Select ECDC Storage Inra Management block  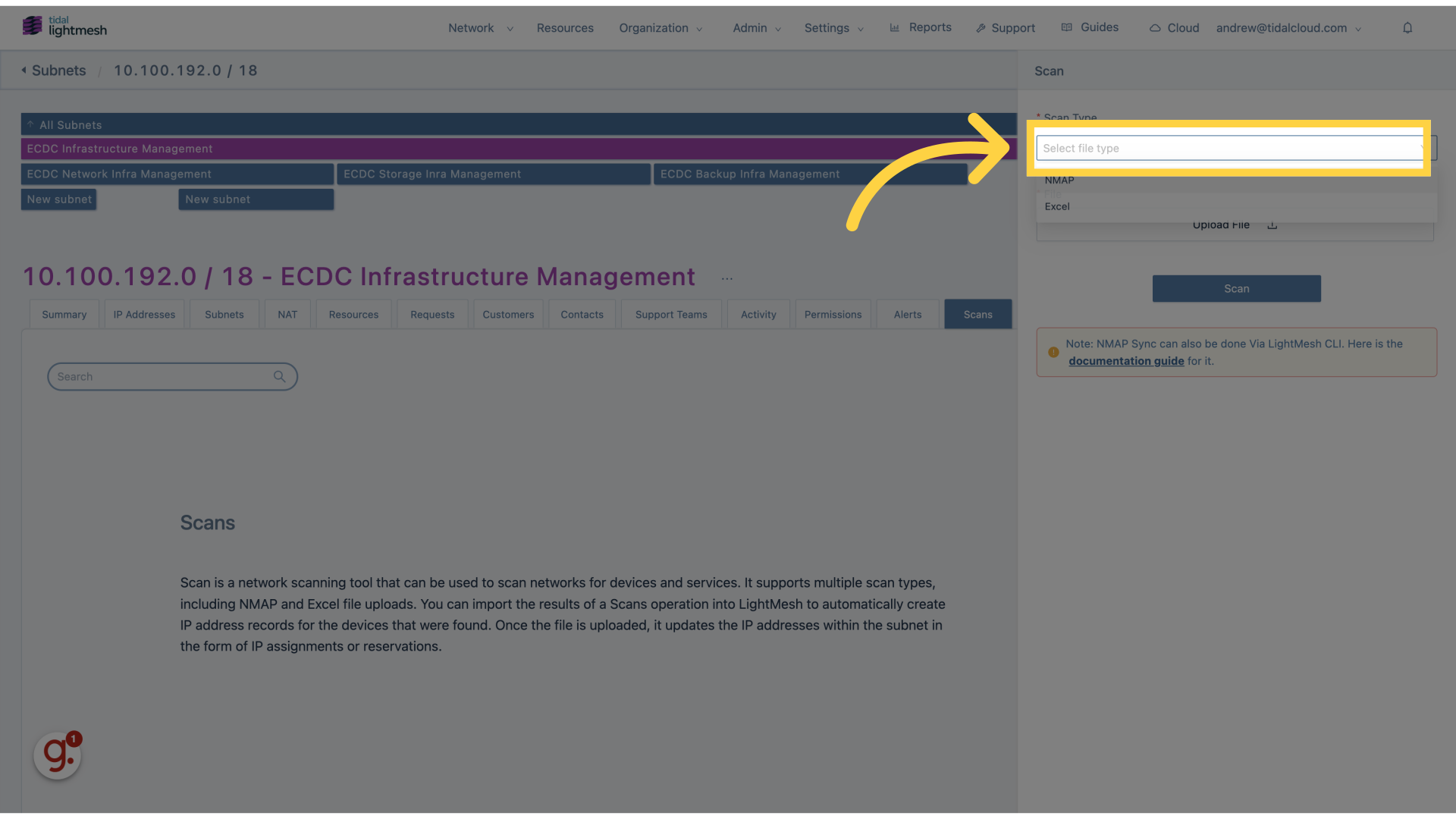[494, 174]
